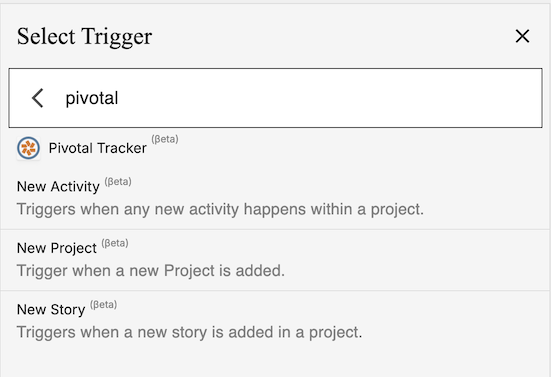Choose the New Activity trigger
Viewport: 551px width, 377px height.
point(275,199)
